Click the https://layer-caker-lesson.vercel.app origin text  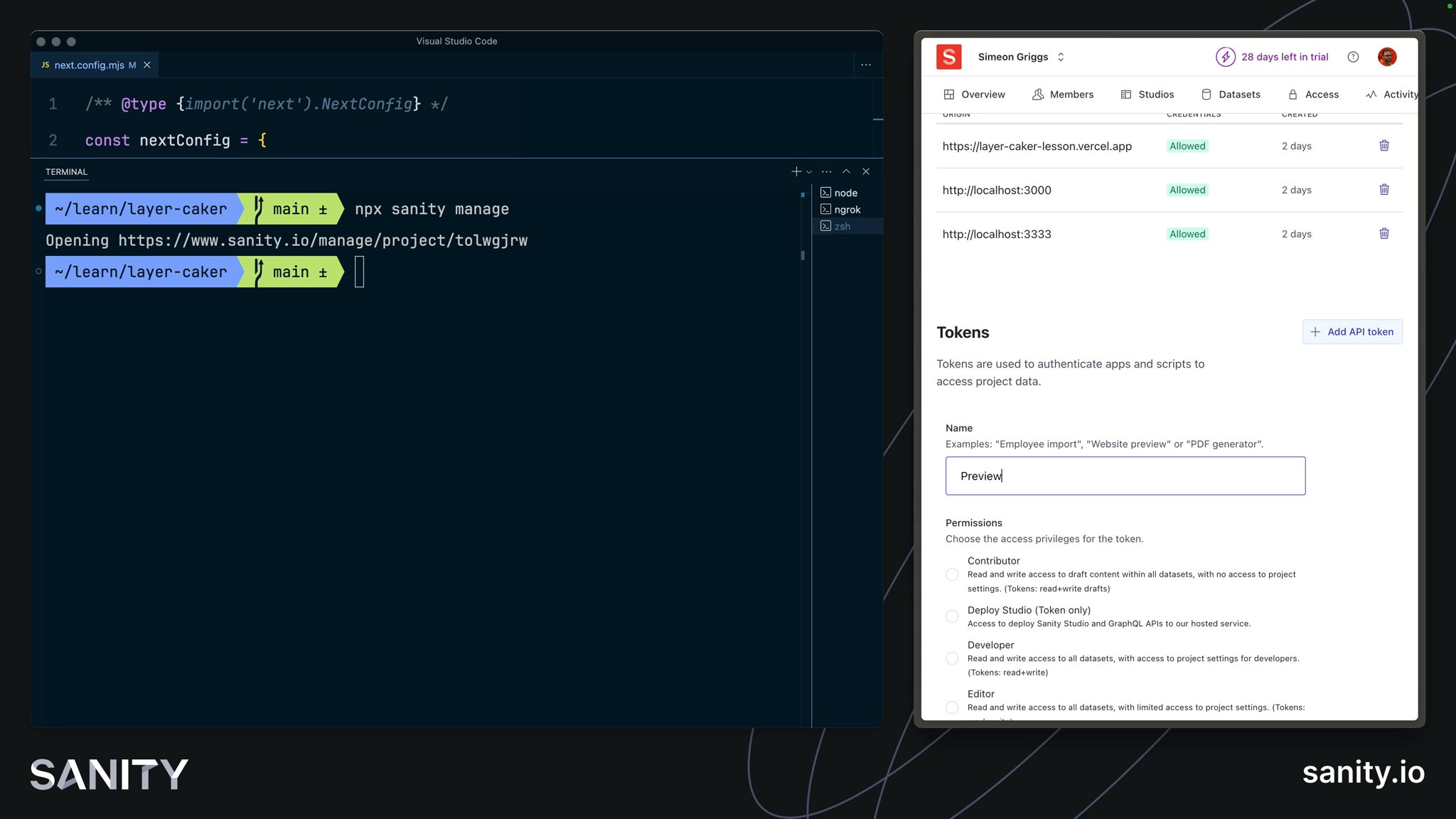(x=1037, y=146)
